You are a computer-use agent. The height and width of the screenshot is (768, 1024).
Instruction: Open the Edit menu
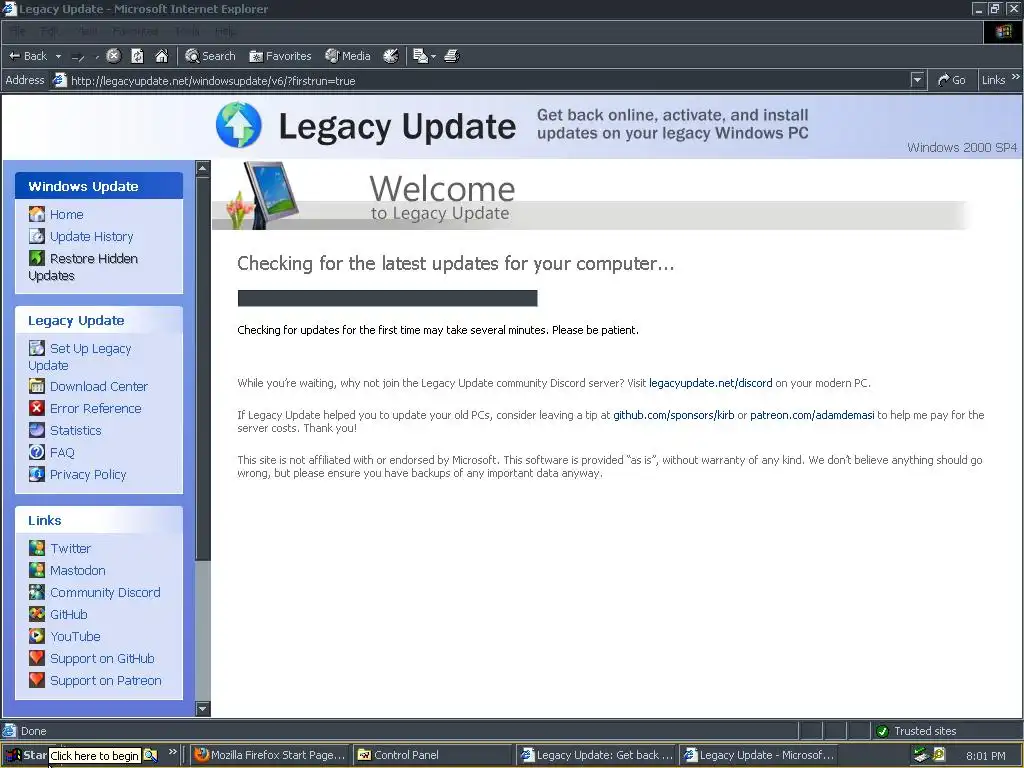[49, 31]
